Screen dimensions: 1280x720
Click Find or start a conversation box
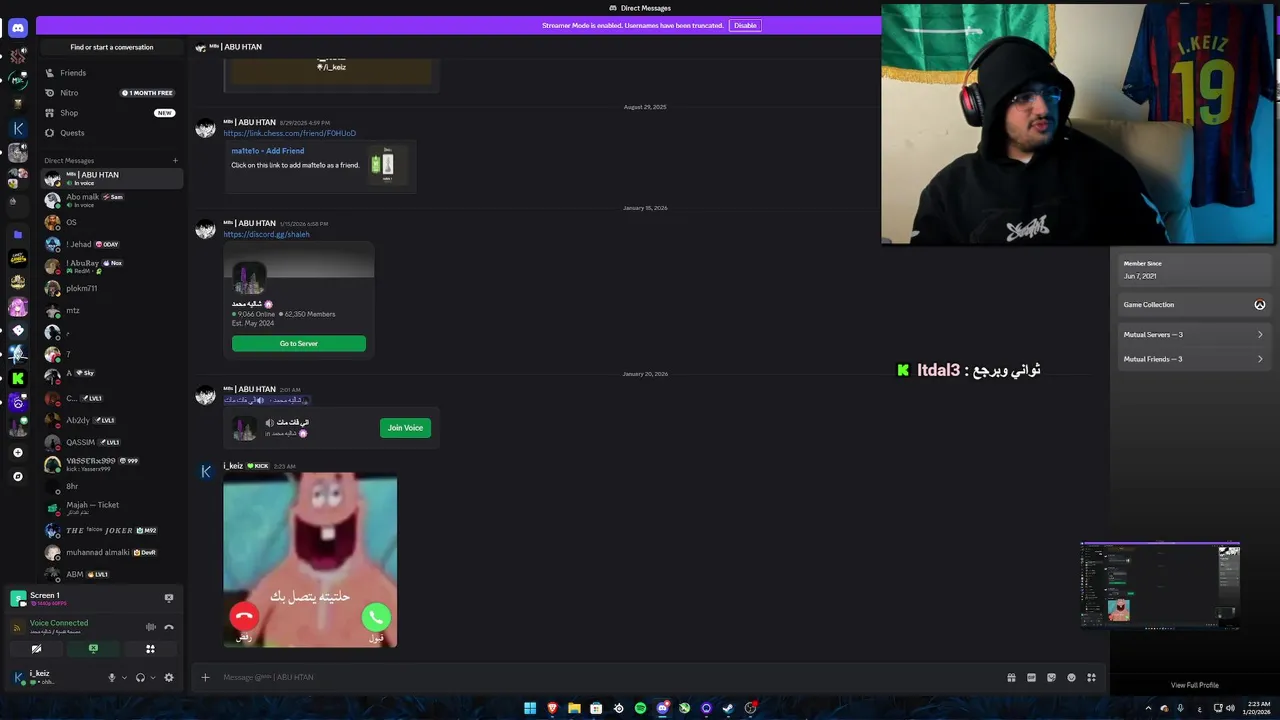pyautogui.click(x=112, y=47)
